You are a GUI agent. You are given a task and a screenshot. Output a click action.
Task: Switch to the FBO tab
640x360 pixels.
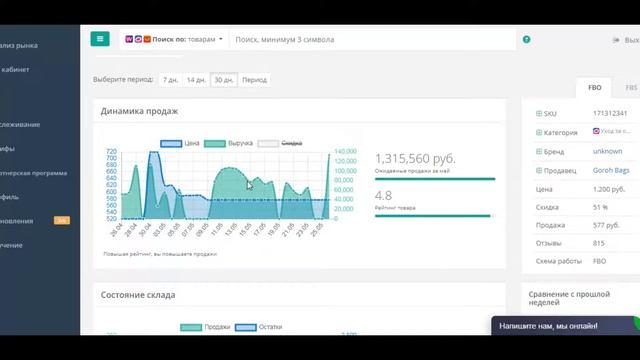pyautogui.click(x=594, y=88)
